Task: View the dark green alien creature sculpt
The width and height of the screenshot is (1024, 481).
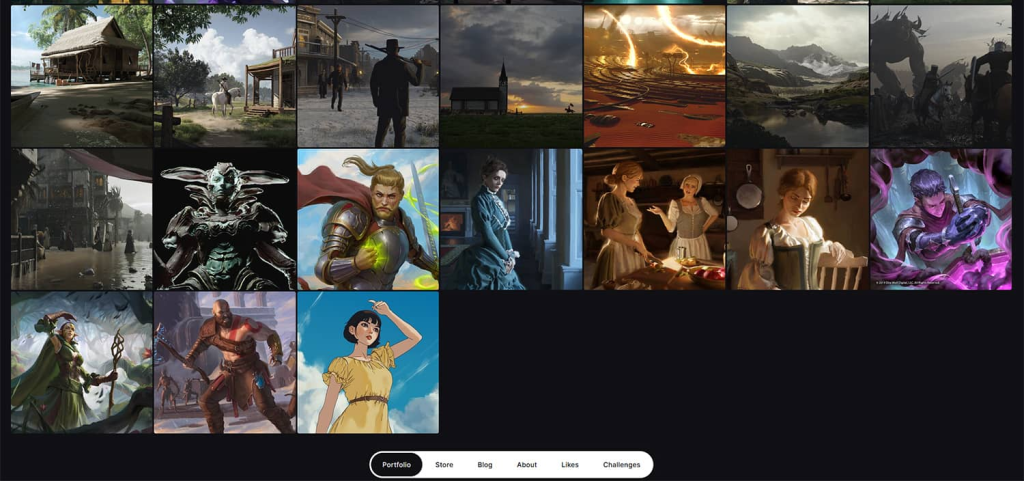Action: [225, 219]
